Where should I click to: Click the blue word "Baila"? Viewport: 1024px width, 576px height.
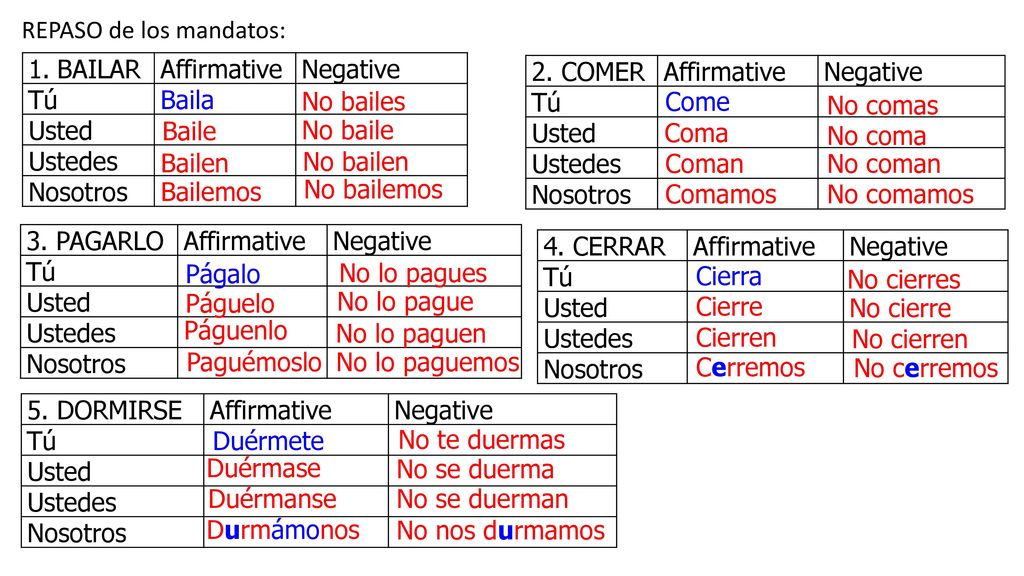pyautogui.click(x=187, y=101)
